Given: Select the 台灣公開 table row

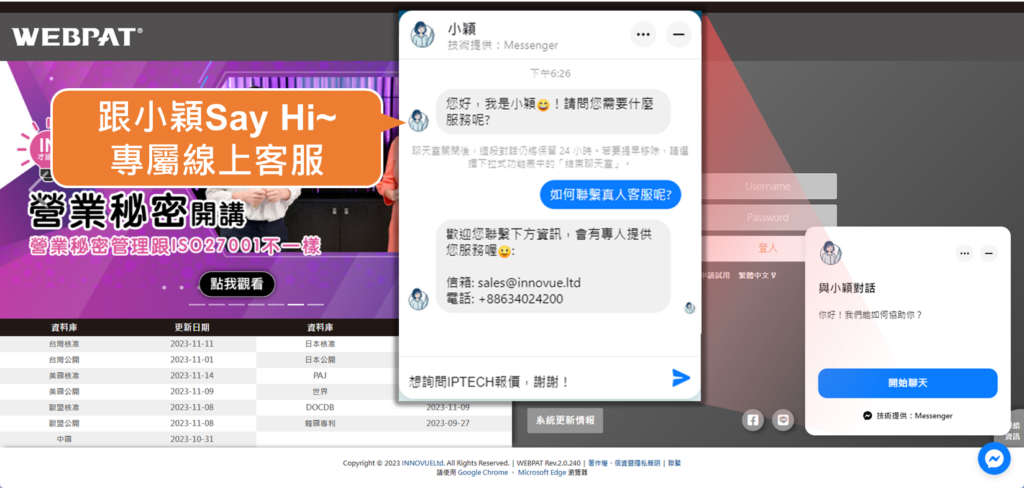Looking at the screenshot, I should pyautogui.click(x=128, y=359).
